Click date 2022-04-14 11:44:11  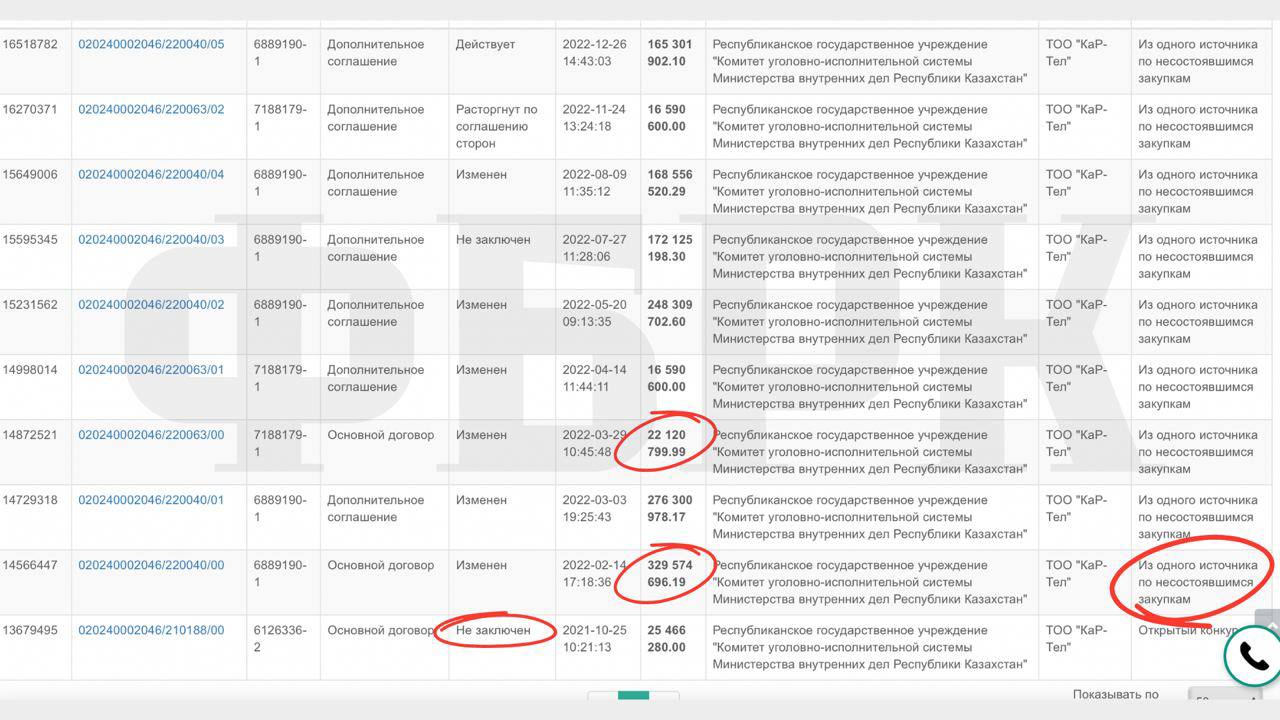(x=595, y=378)
